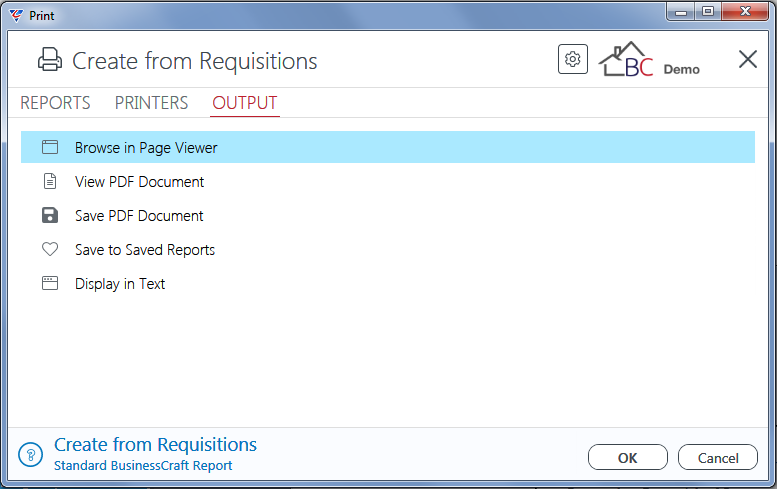Choose Browse in Page Viewer option
This screenshot has height=489, width=777.
[388, 147]
